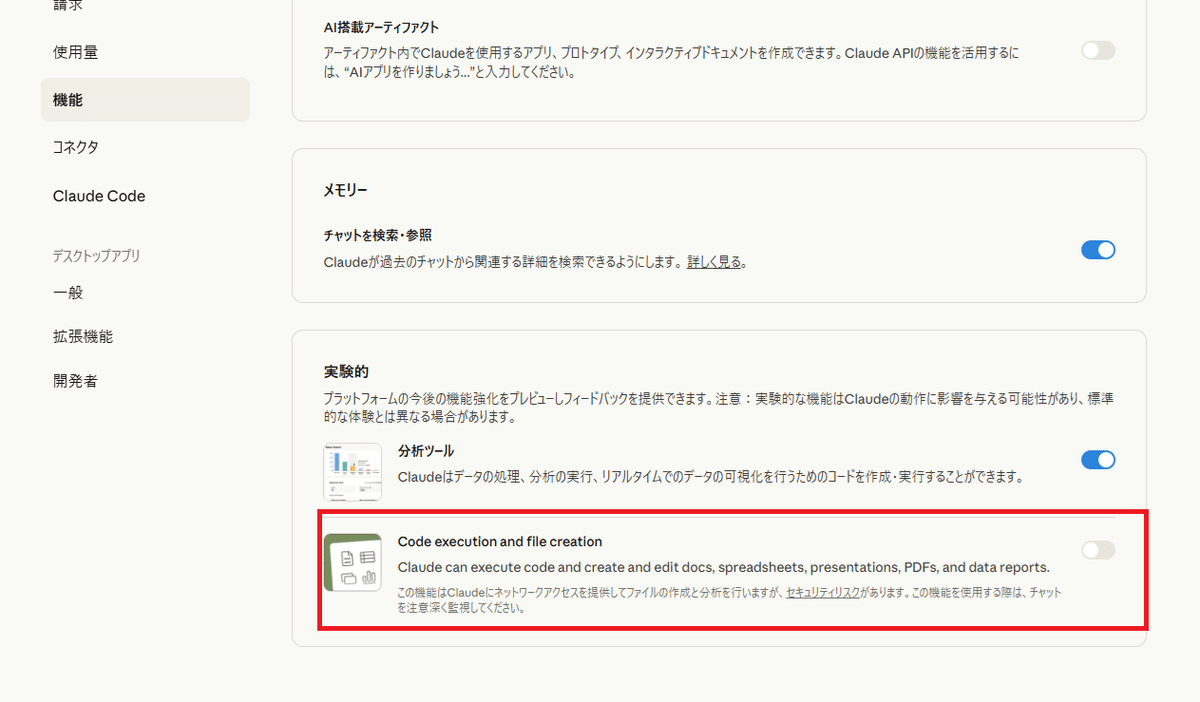Enable the AI搭載アーティファクト toggle
The width and height of the screenshot is (1200, 702).
[1098, 50]
